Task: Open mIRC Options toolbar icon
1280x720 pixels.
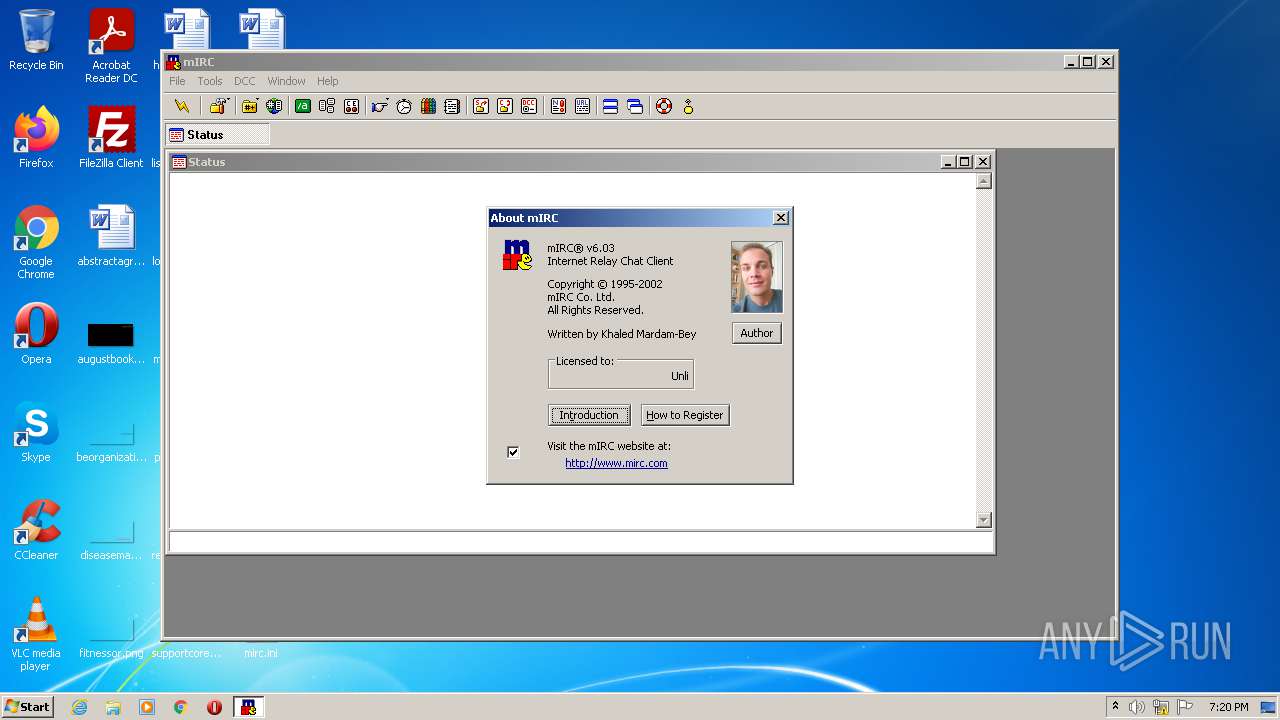Action: point(219,106)
